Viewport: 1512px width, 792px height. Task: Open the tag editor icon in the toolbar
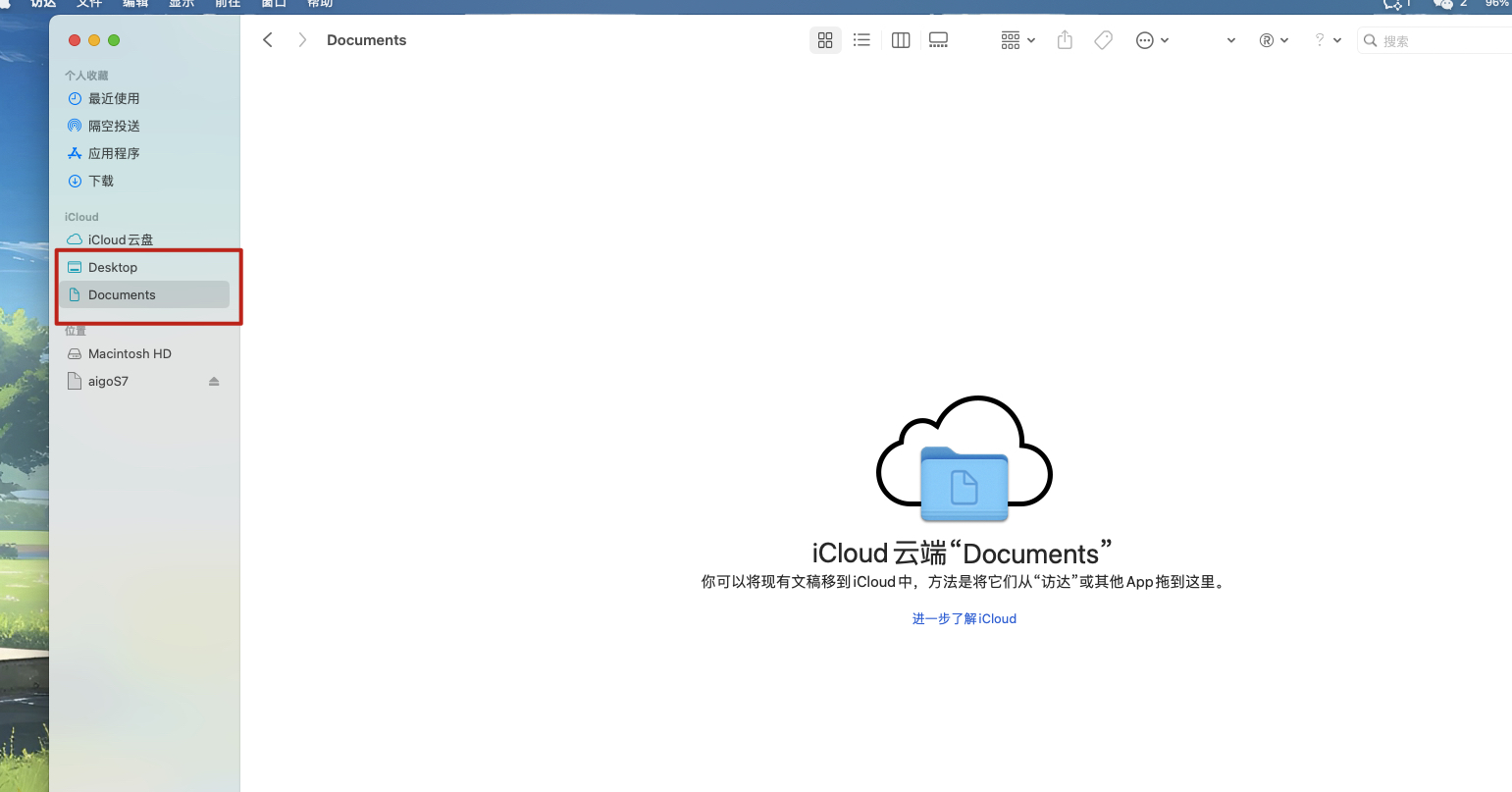(1104, 40)
